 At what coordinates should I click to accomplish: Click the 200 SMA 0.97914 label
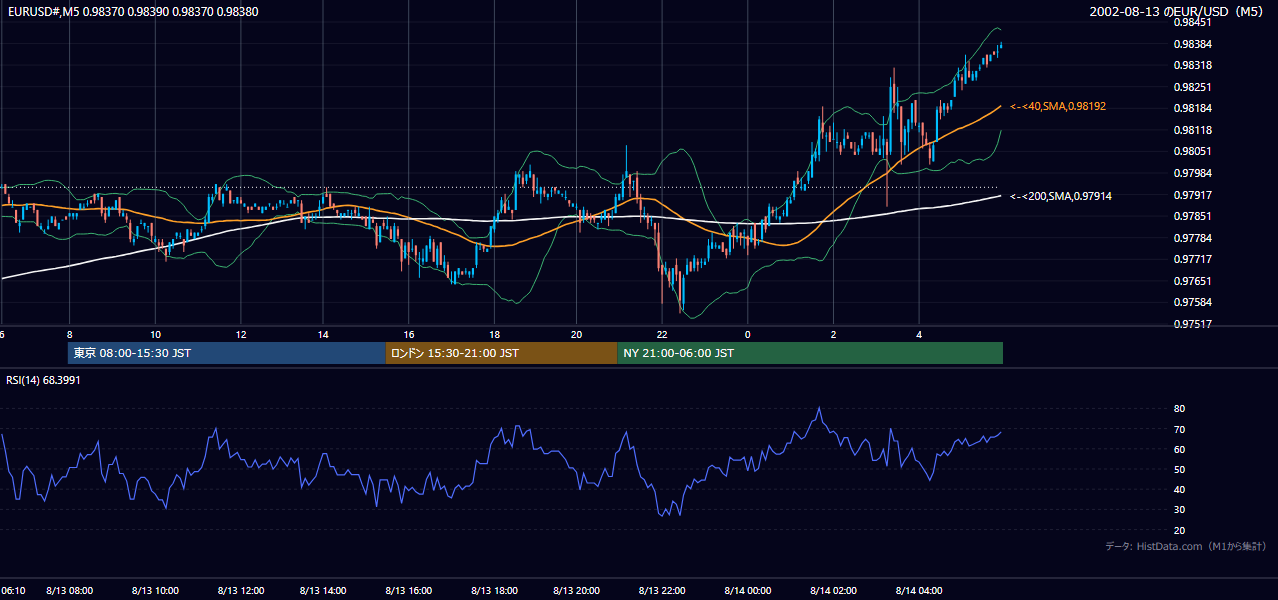coord(1061,196)
